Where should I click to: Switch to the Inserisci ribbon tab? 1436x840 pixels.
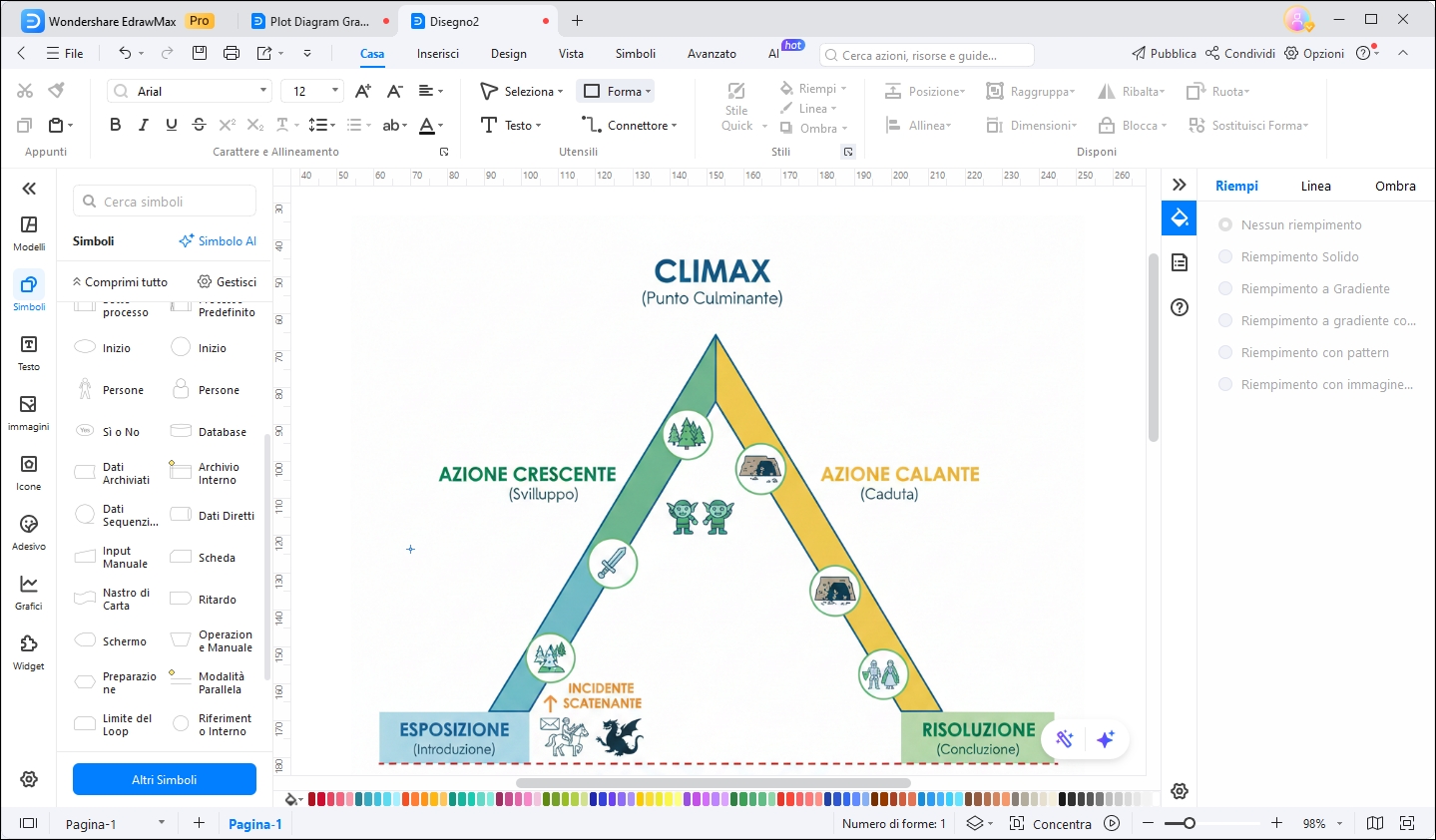437,53
